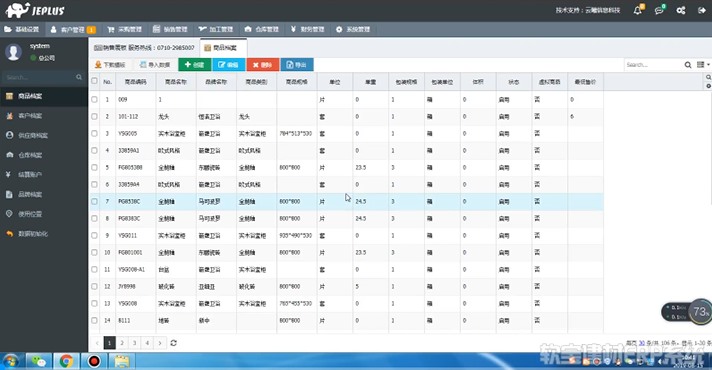
Task: Check the highlighted row number 7
Action: (94, 202)
